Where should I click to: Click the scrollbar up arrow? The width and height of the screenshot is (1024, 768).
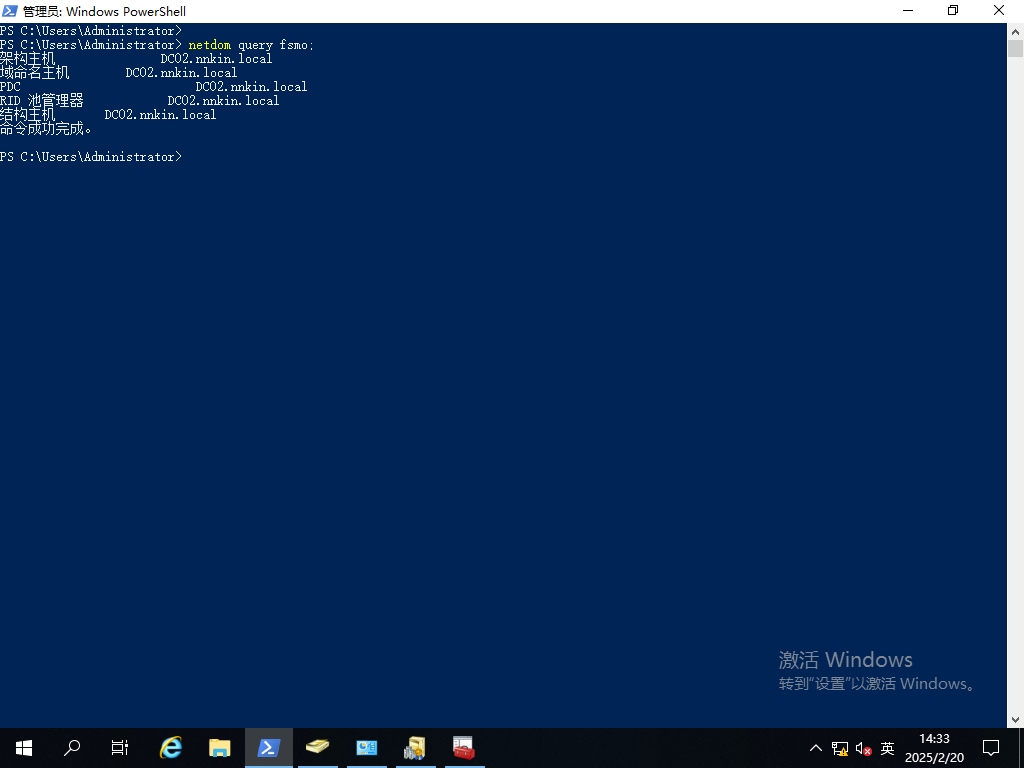[1015, 31]
